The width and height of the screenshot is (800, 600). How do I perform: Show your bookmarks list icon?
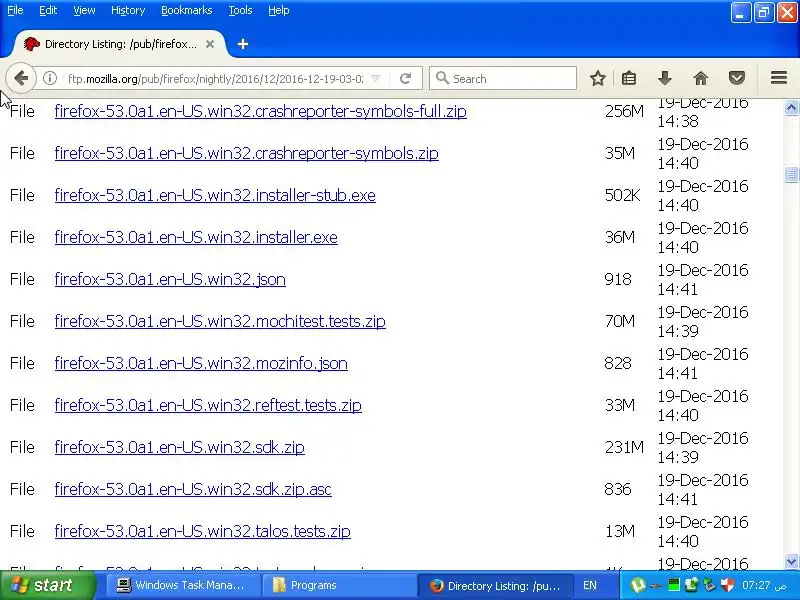click(629, 79)
